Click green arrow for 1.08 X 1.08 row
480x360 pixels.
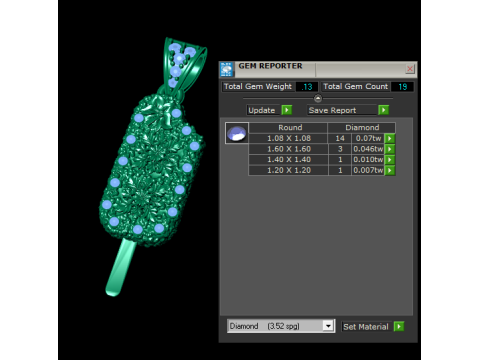click(x=390, y=138)
